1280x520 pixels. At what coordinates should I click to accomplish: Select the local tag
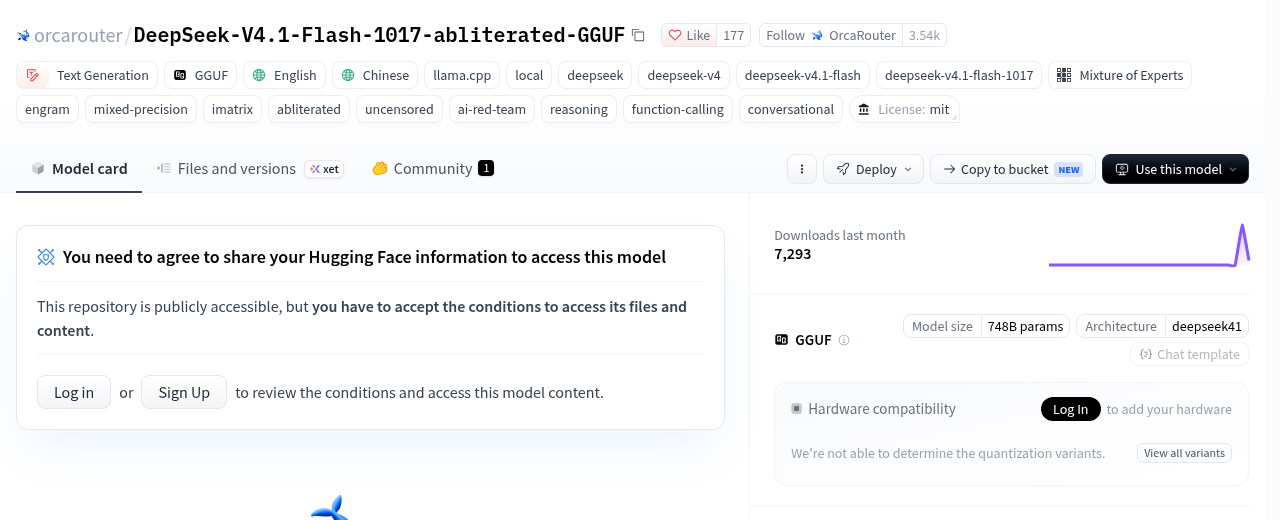tap(529, 75)
